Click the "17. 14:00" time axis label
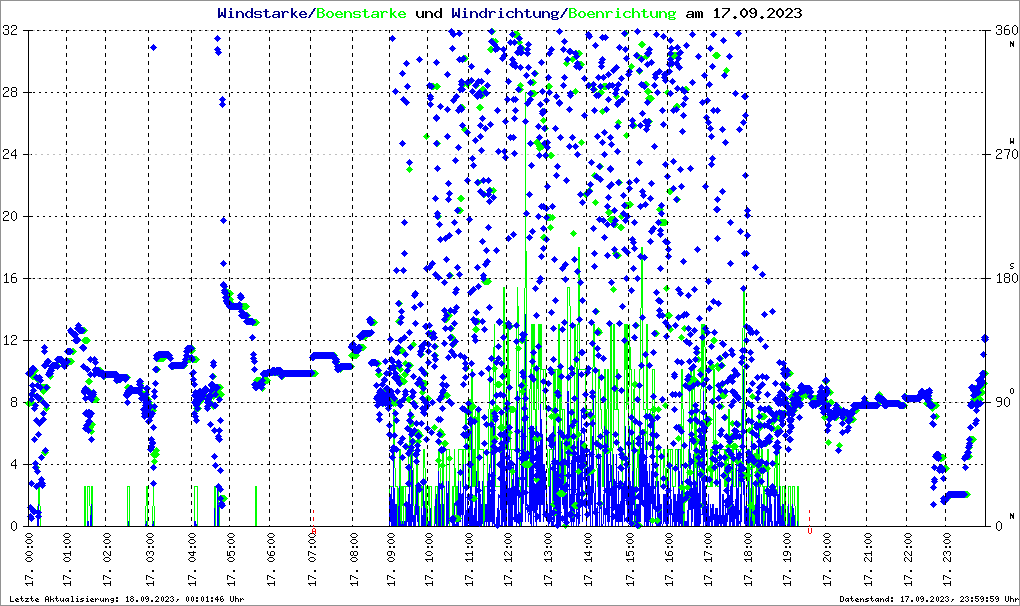This screenshot has width=1020, height=606. pos(588,559)
